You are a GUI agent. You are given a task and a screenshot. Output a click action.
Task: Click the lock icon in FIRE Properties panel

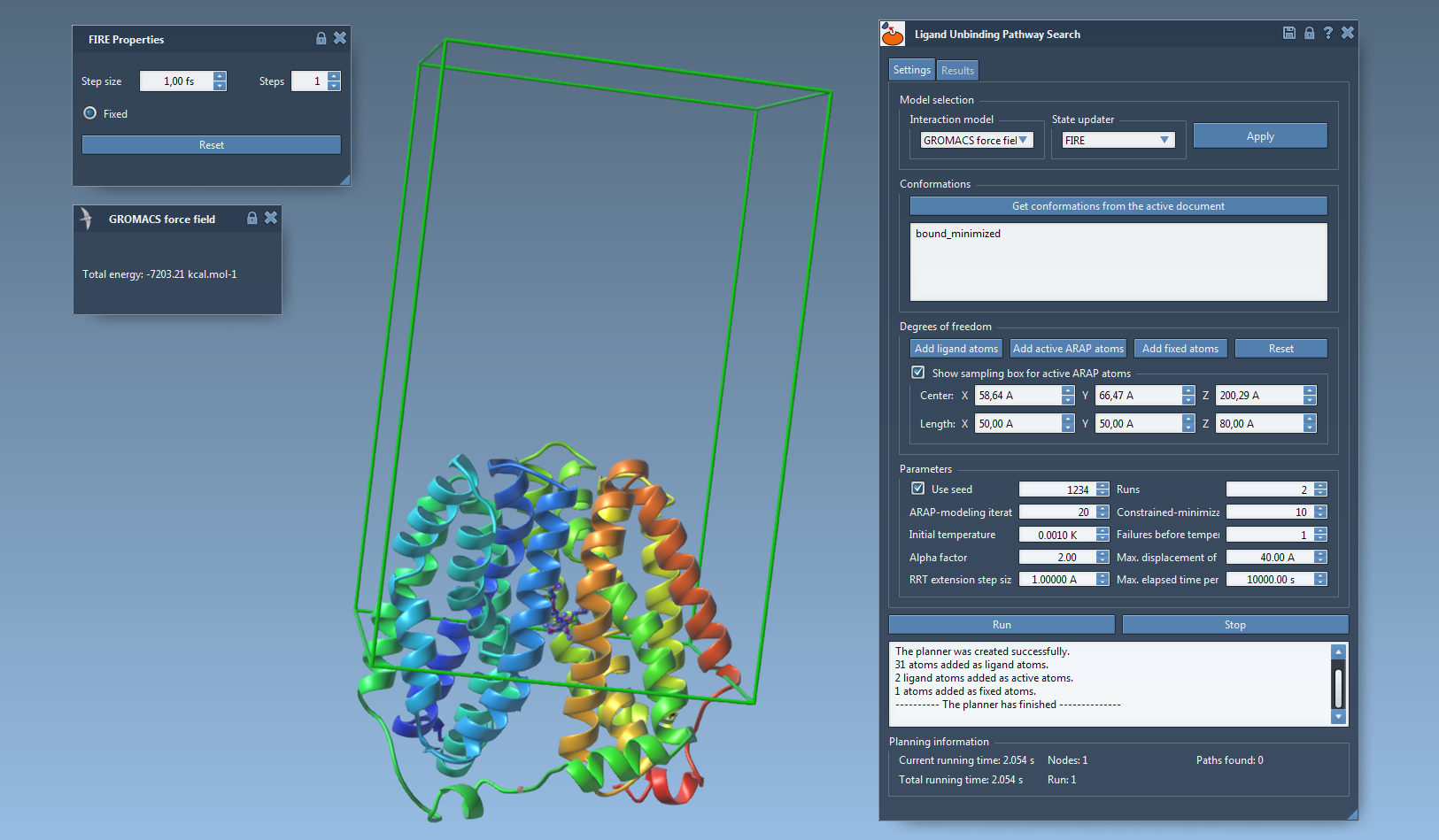tap(321, 38)
